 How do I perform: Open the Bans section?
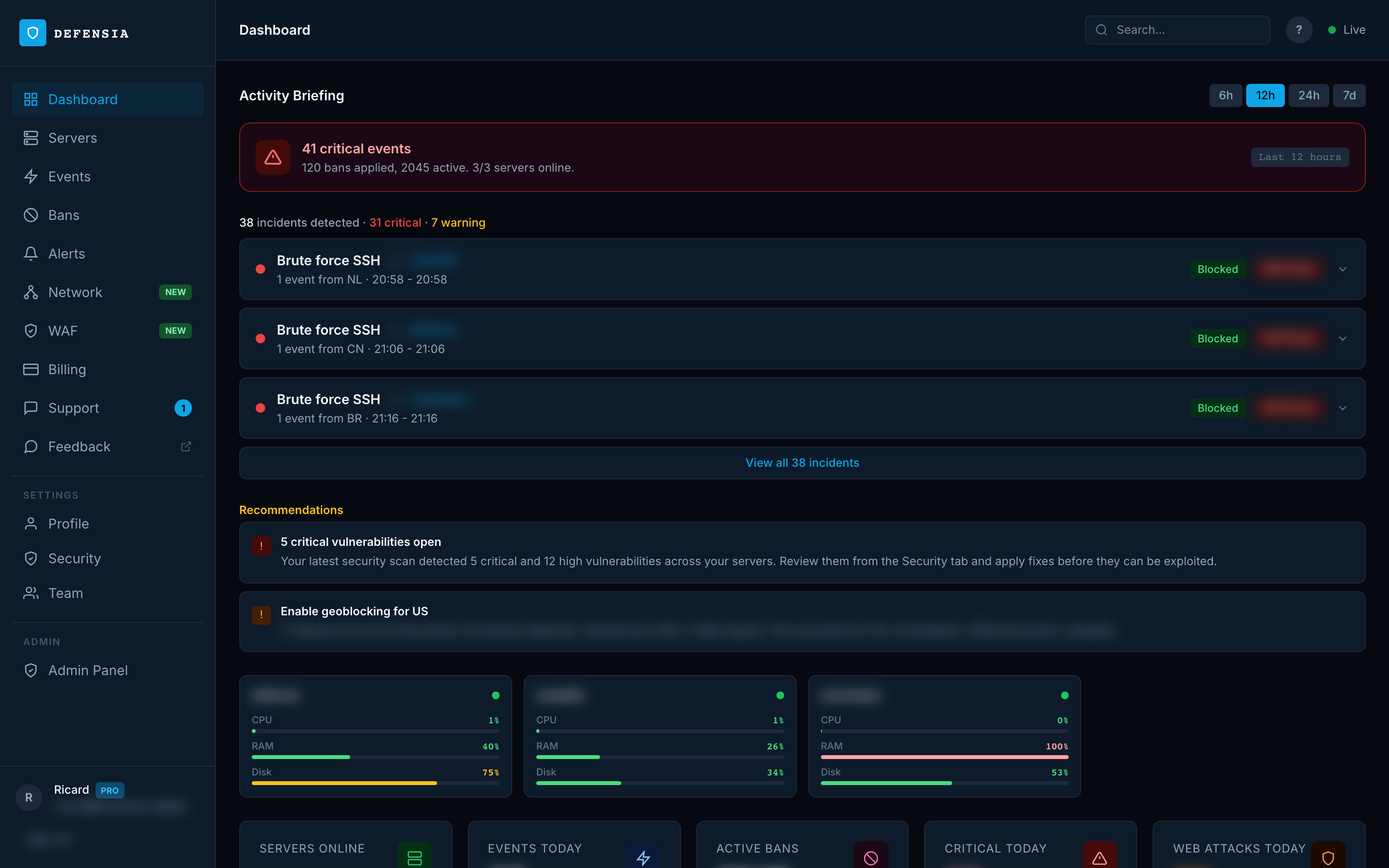63,215
